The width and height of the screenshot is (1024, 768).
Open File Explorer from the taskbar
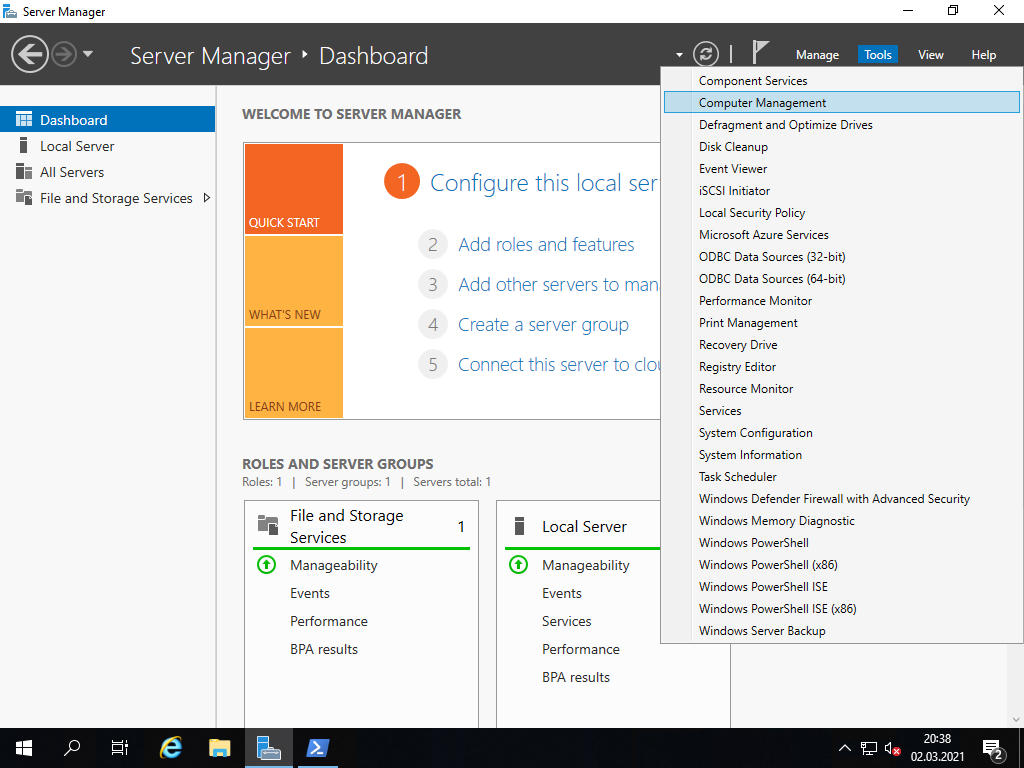coord(220,747)
